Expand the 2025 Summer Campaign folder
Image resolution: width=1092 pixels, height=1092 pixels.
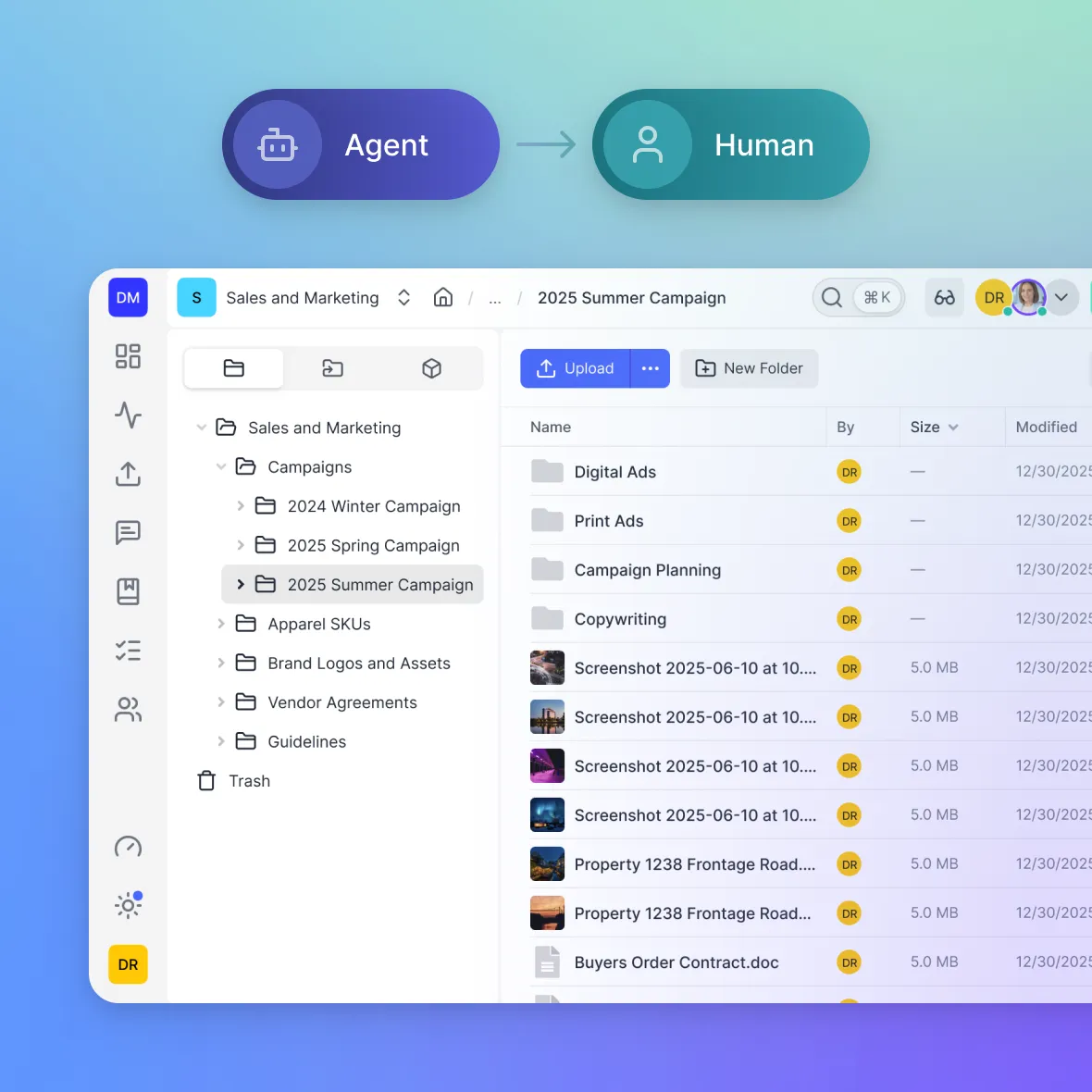click(241, 584)
